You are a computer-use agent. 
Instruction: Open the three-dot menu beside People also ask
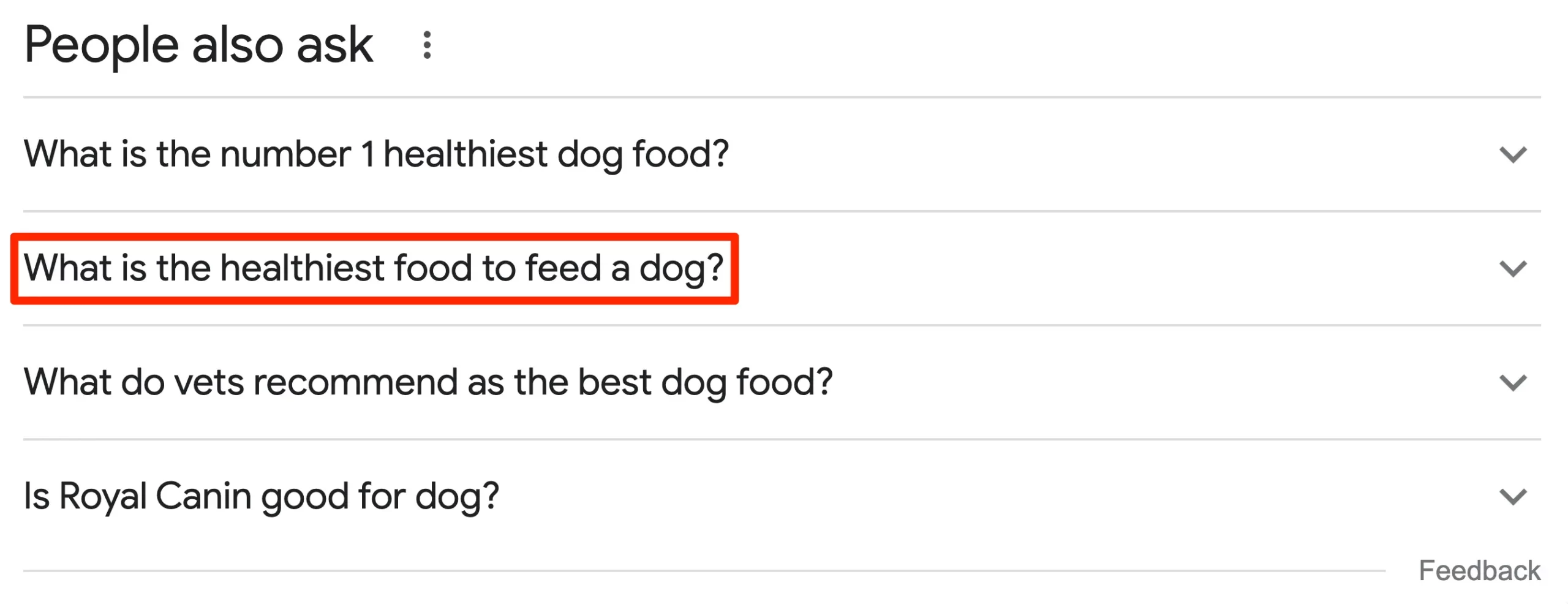point(427,45)
